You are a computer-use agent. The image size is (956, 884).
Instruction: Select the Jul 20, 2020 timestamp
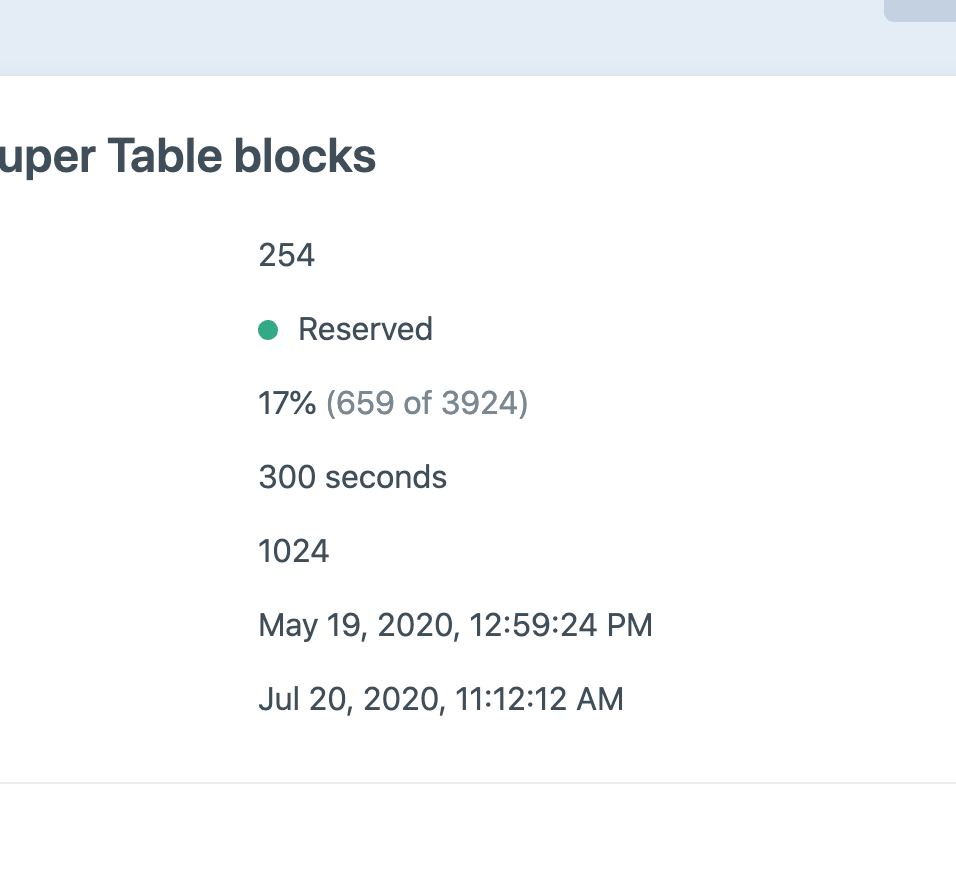[x=440, y=699]
